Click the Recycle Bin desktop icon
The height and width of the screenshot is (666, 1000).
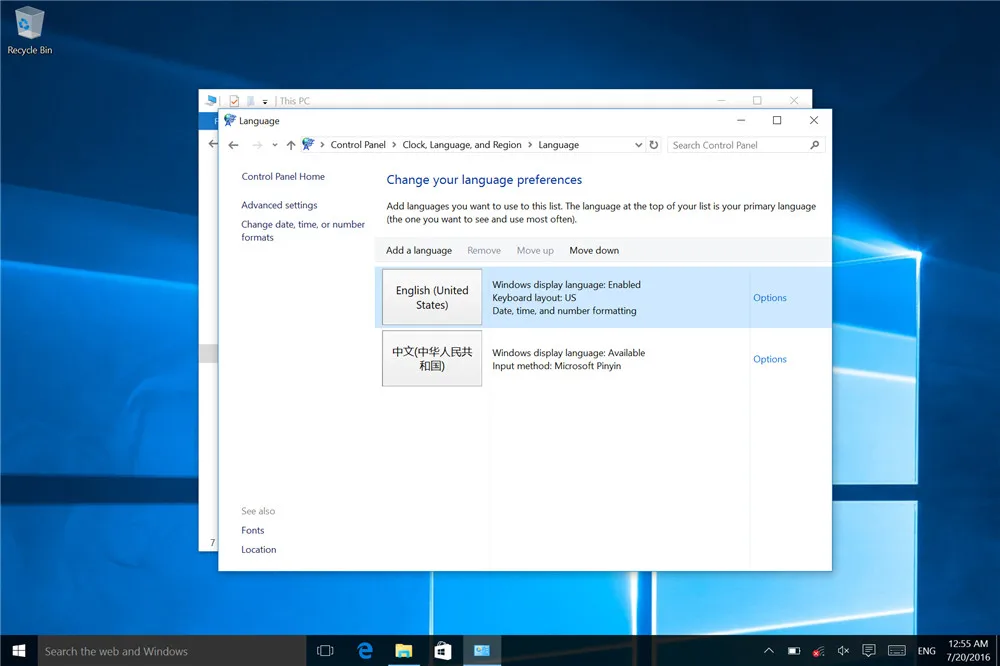point(29,30)
